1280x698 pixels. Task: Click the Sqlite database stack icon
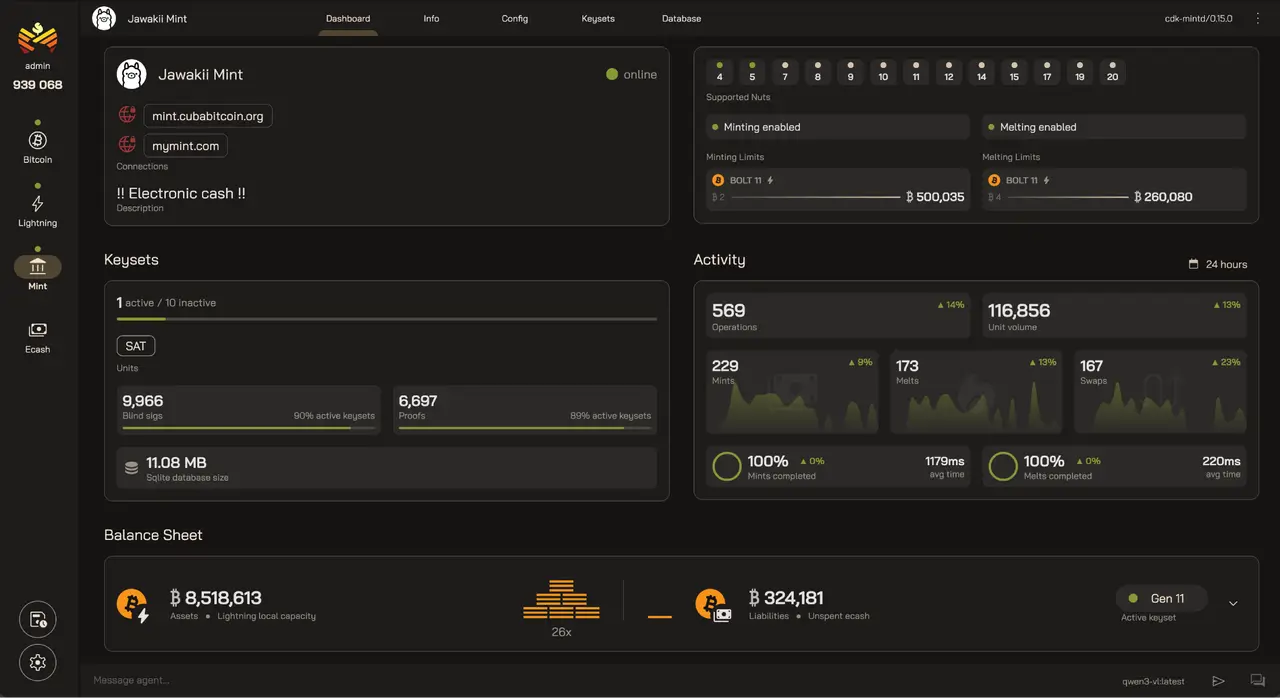point(131,467)
